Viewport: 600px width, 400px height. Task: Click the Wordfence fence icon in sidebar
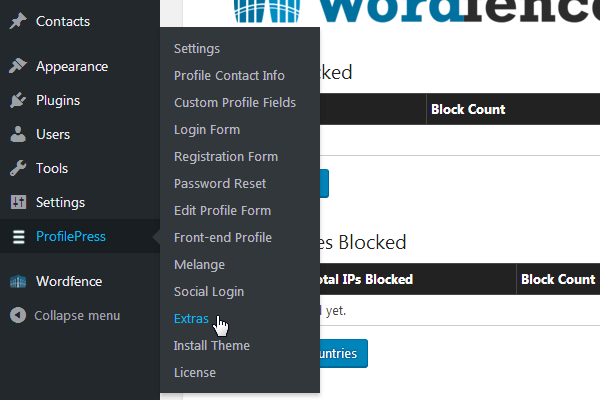tap(18, 282)
